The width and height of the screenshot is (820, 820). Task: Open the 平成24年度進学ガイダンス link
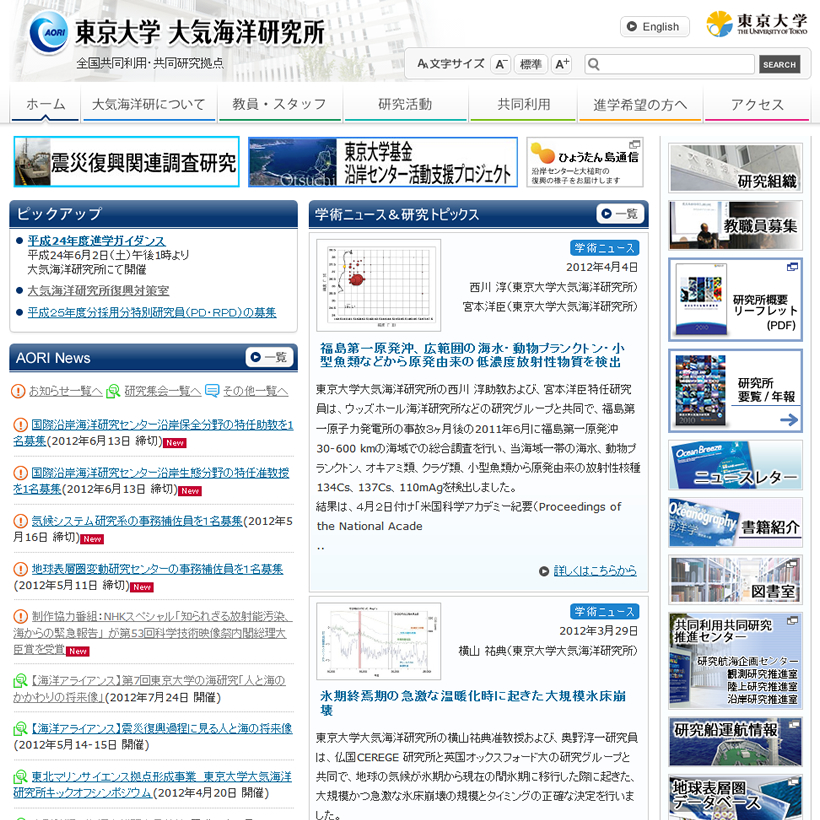(x=96, y=241)
